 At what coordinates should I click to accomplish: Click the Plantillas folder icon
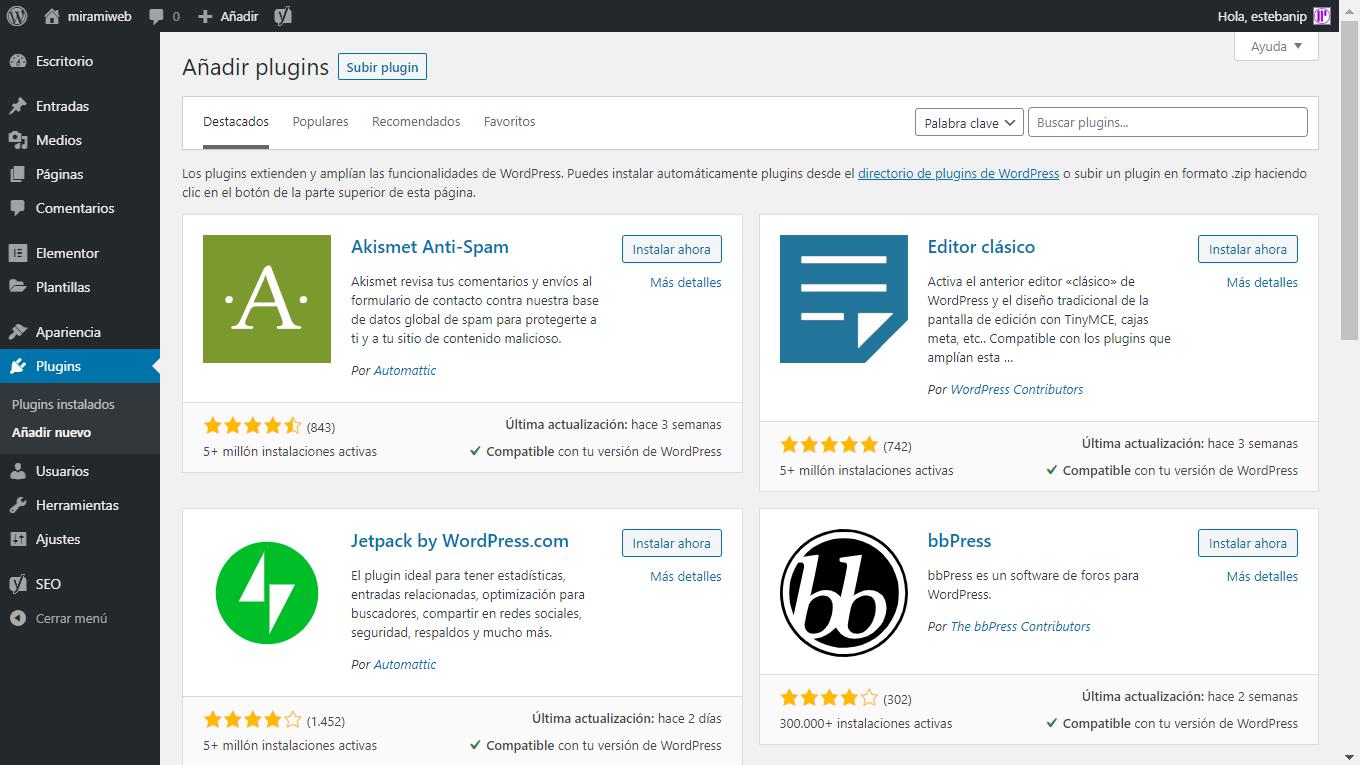point(17,287)
